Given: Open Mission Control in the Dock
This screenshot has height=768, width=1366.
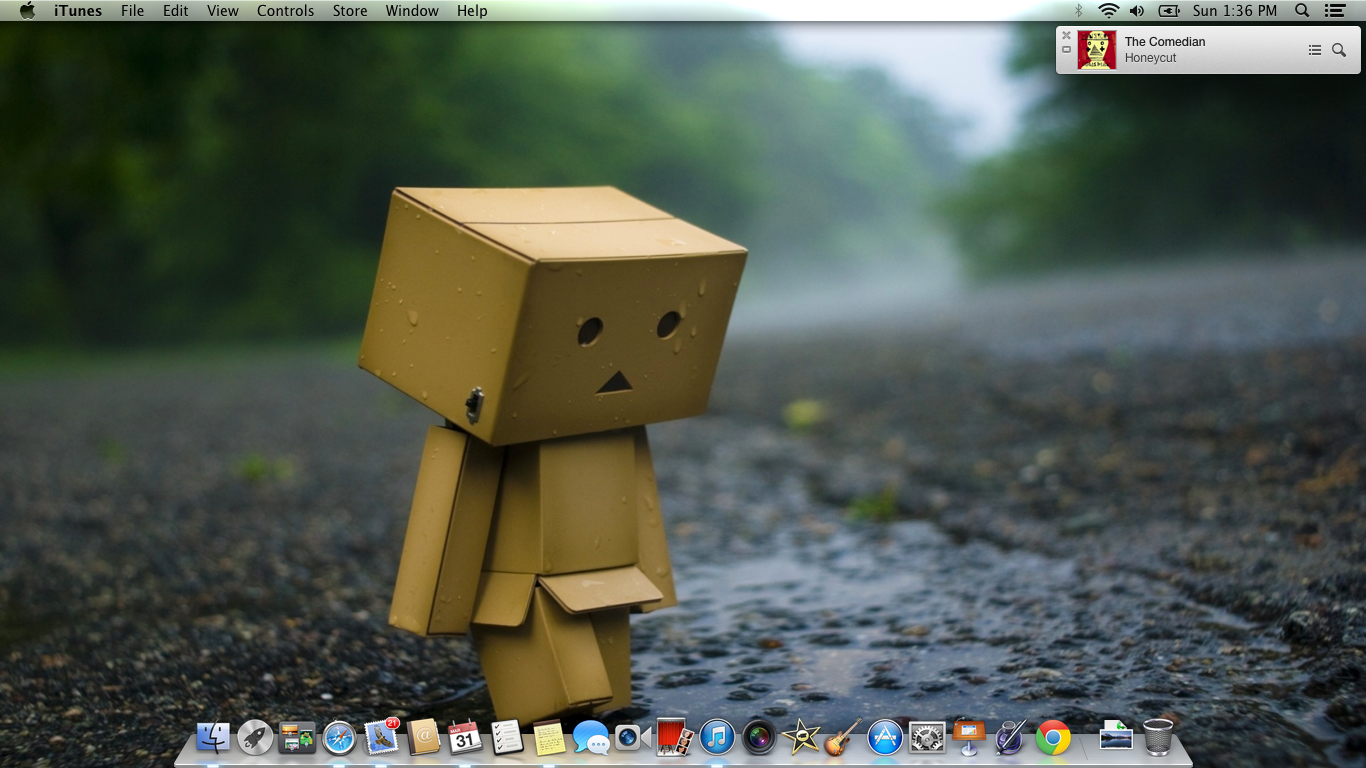Looking at the screenshot, I should coord(297,738).
